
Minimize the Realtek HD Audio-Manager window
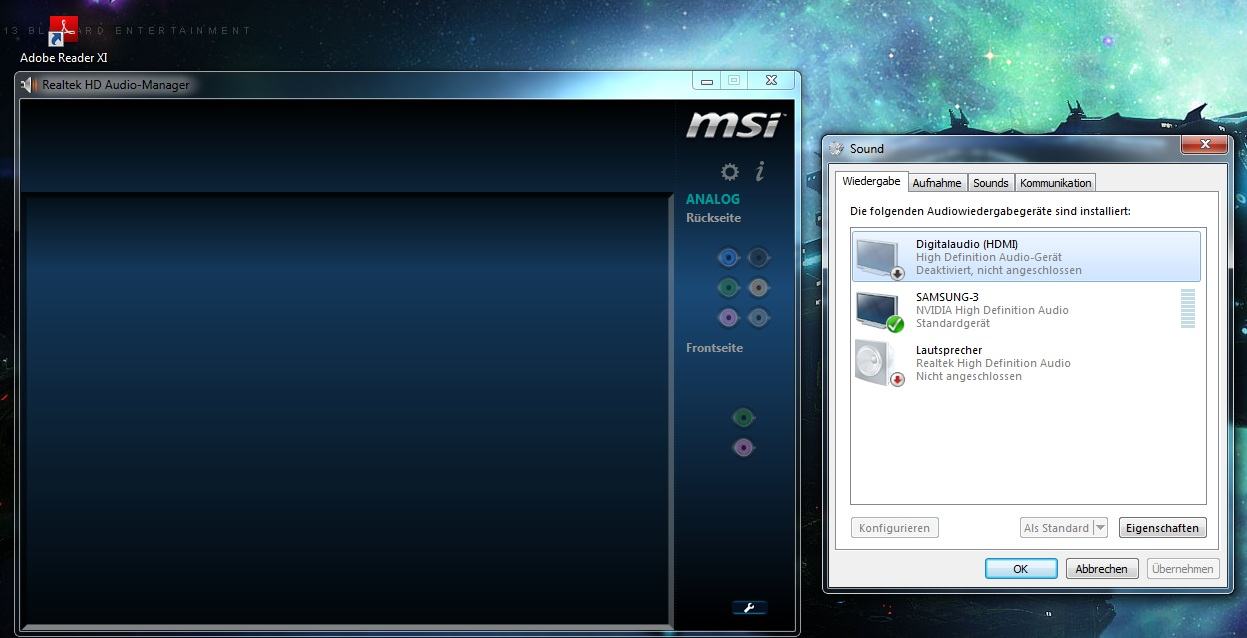(707, 81)
